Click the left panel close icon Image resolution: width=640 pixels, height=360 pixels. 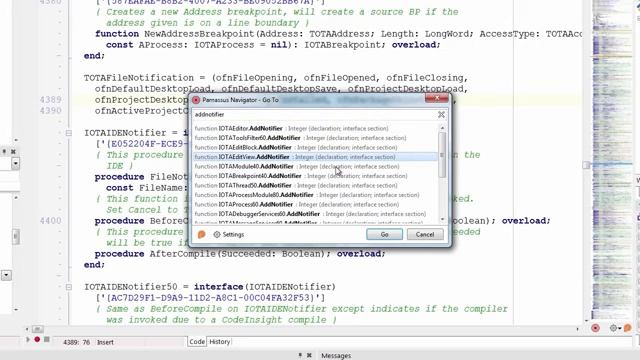13,151
